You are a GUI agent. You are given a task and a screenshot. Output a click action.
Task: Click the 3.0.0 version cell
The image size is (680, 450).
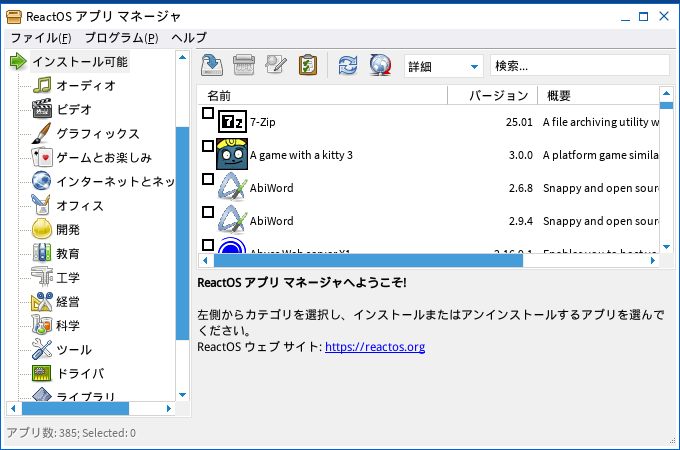pos(520,155)
